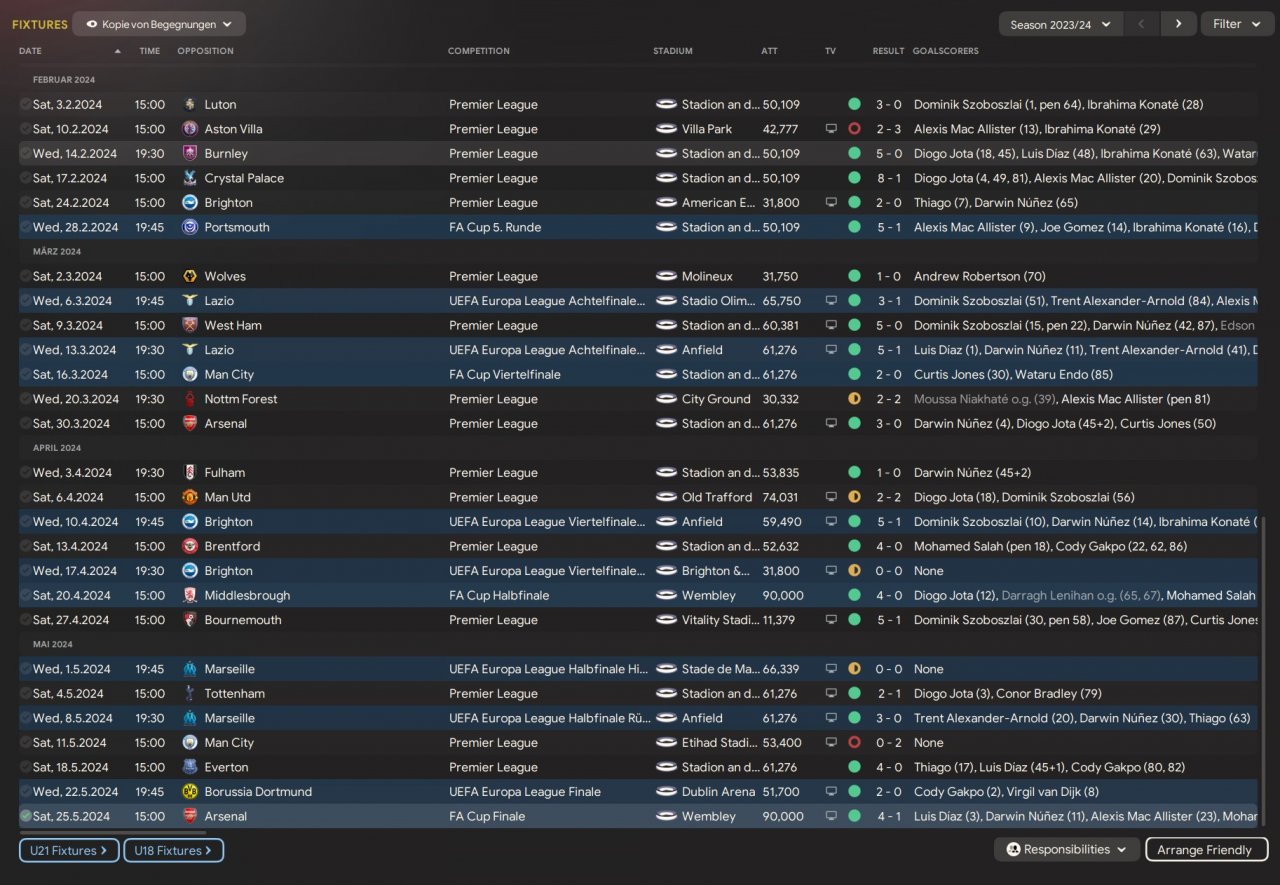
Task: Click the stadium icon next to Villa Park
Action: tap(667, 129)
